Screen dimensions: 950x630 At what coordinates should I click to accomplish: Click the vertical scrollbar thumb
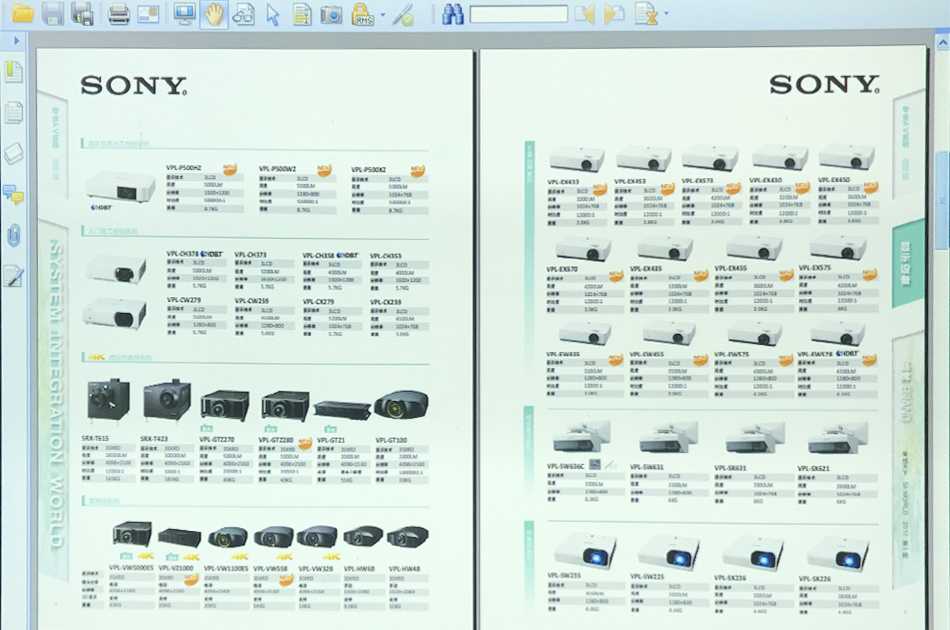[941, 198]
